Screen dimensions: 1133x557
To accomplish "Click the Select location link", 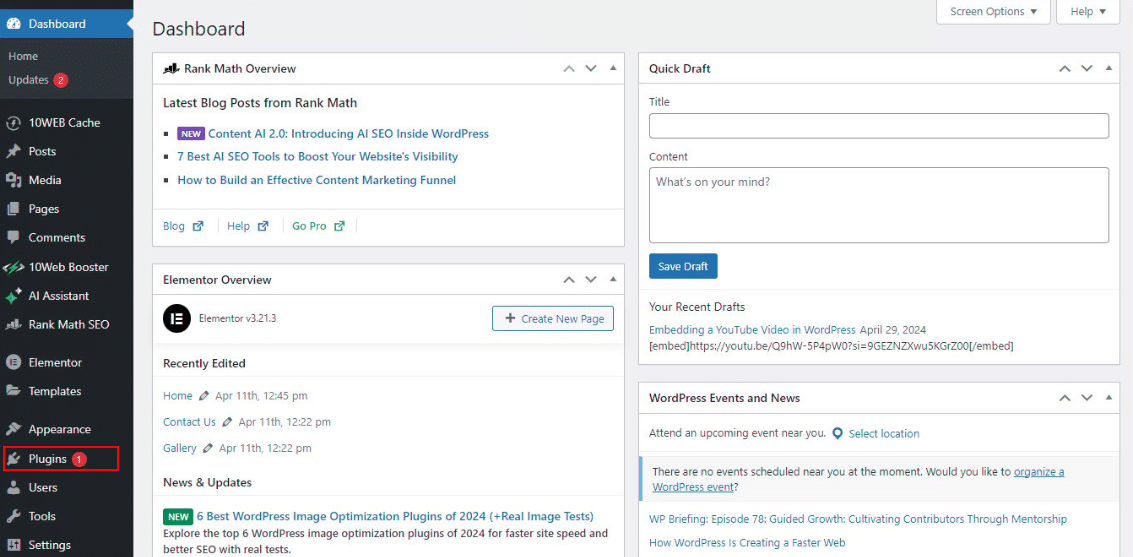I will pos(884,433).
